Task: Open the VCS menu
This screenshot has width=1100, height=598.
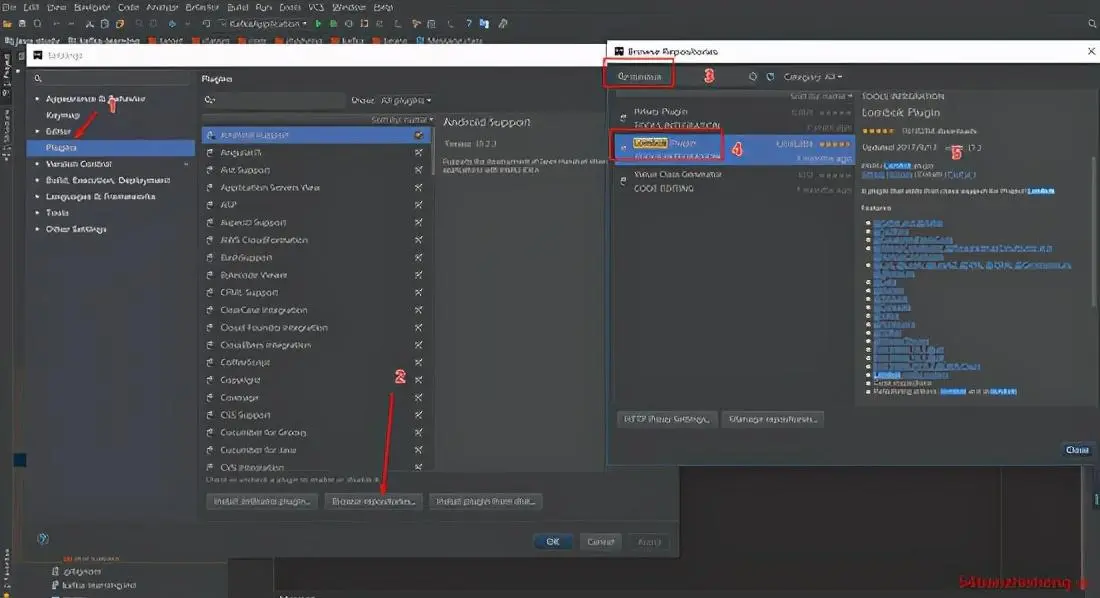Action: [x=316, y=7]
